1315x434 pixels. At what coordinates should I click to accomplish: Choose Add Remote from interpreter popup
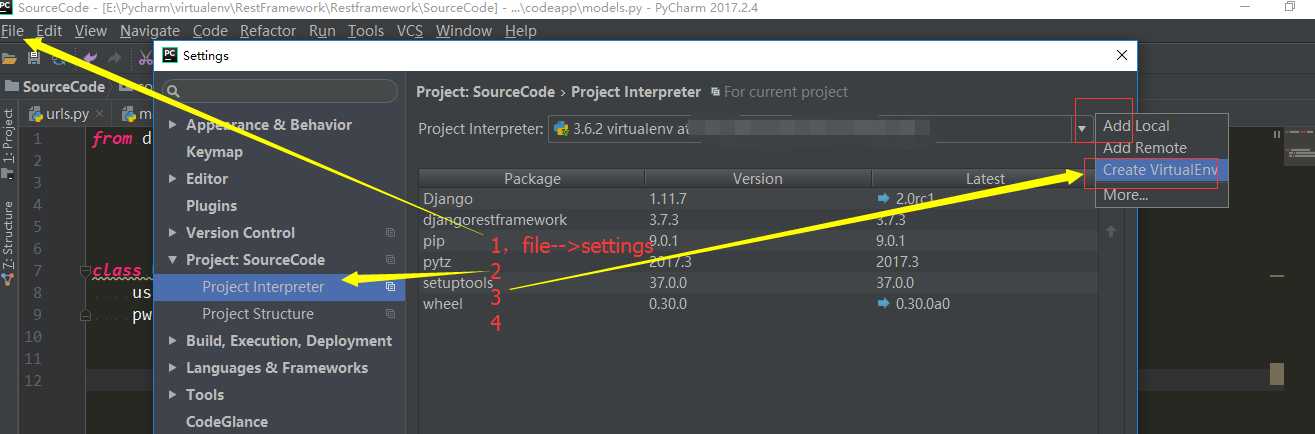point(1161,148)
